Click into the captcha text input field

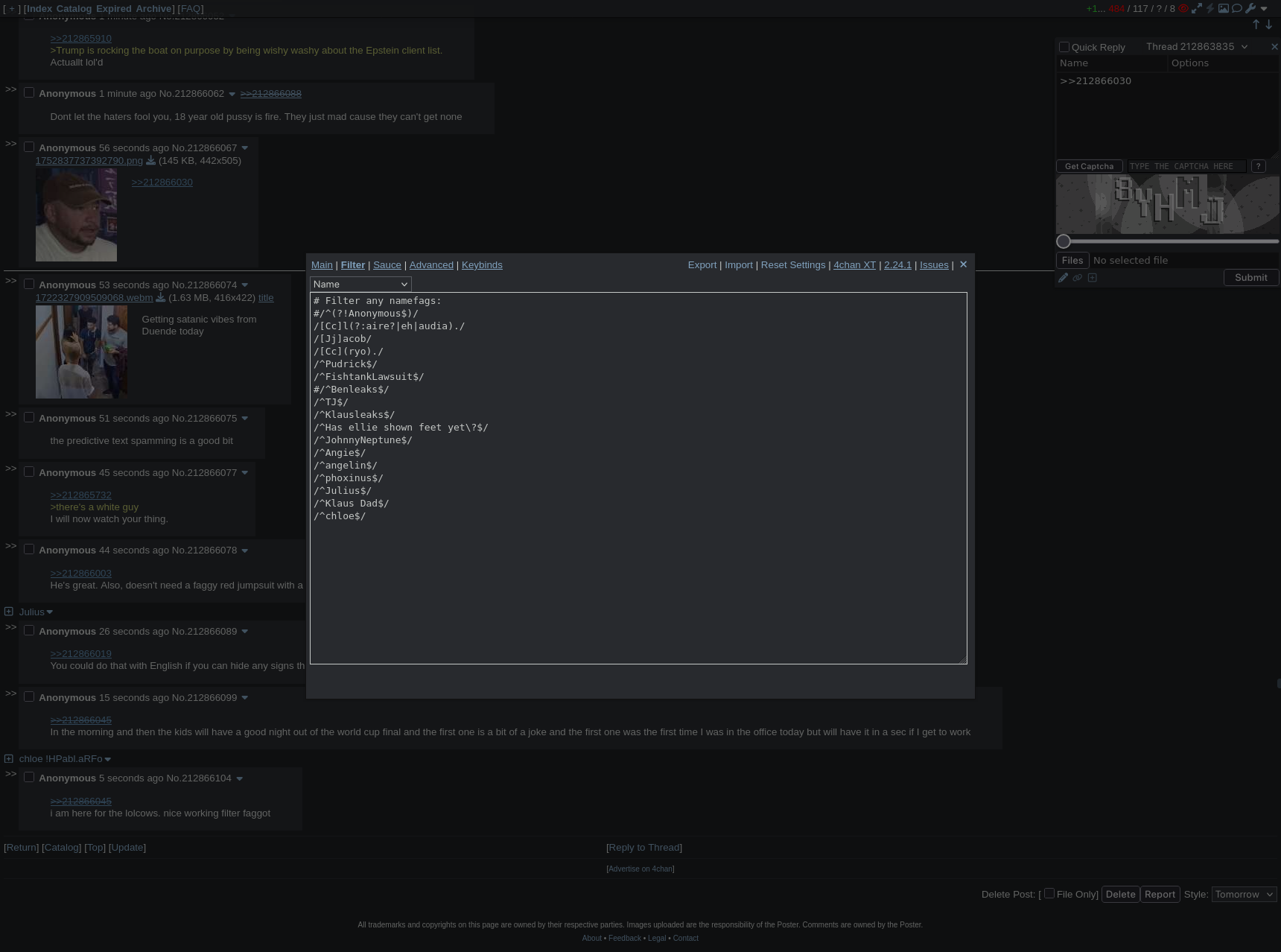[x=1186, y=166]
